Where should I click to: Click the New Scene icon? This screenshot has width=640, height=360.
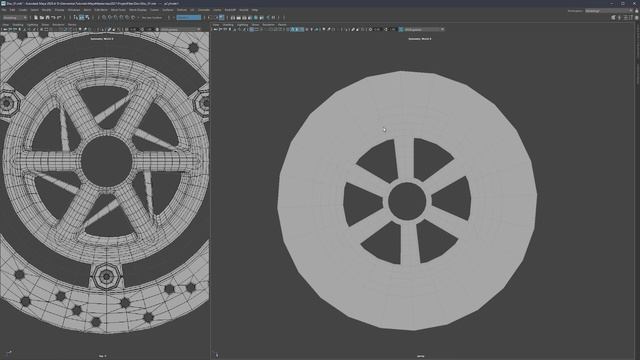(x=36, y=18)
